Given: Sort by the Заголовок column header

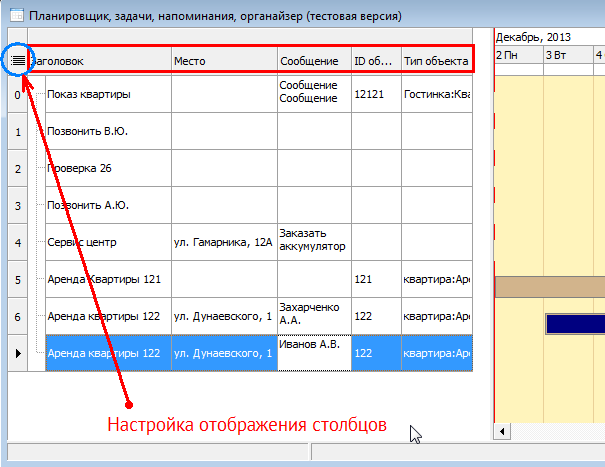Looking at the screenshot, I should click(x=100, y=61).
